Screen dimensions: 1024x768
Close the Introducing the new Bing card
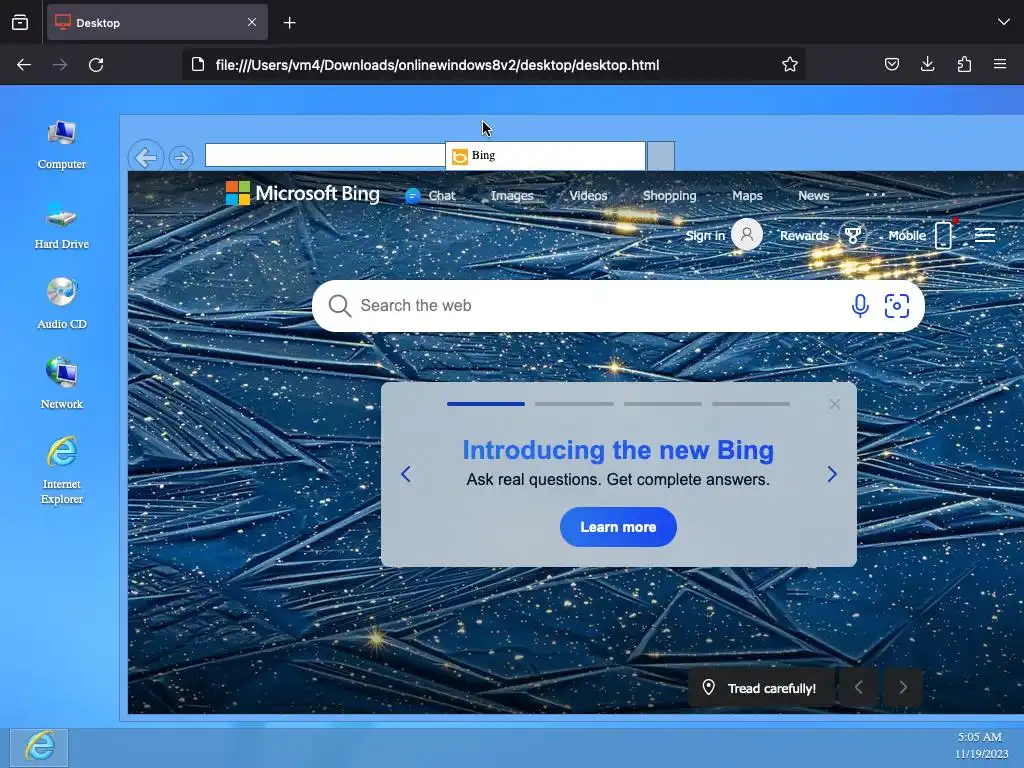click(835, 404)
